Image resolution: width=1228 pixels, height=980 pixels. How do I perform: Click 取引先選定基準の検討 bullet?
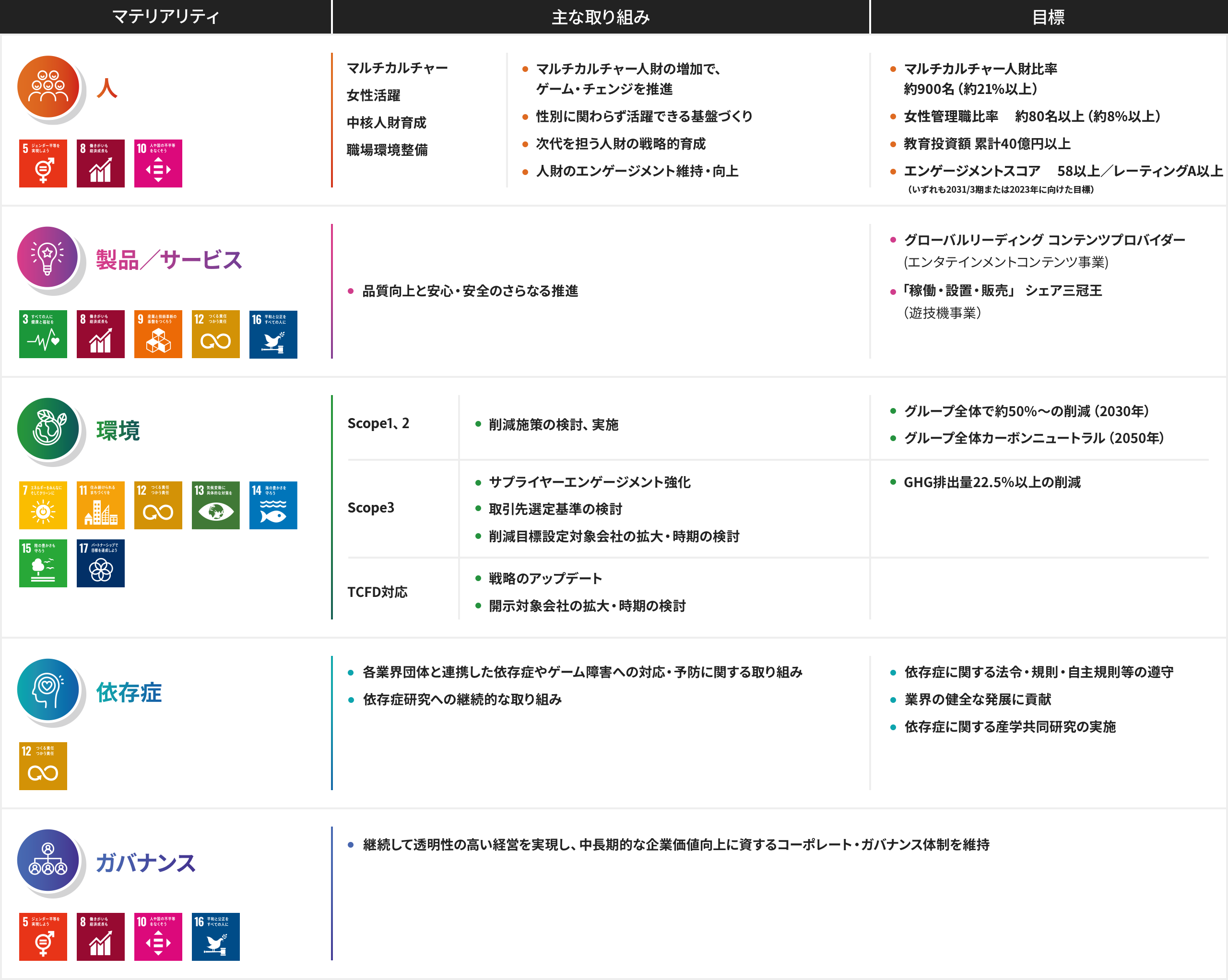click(x=555, y=509)
